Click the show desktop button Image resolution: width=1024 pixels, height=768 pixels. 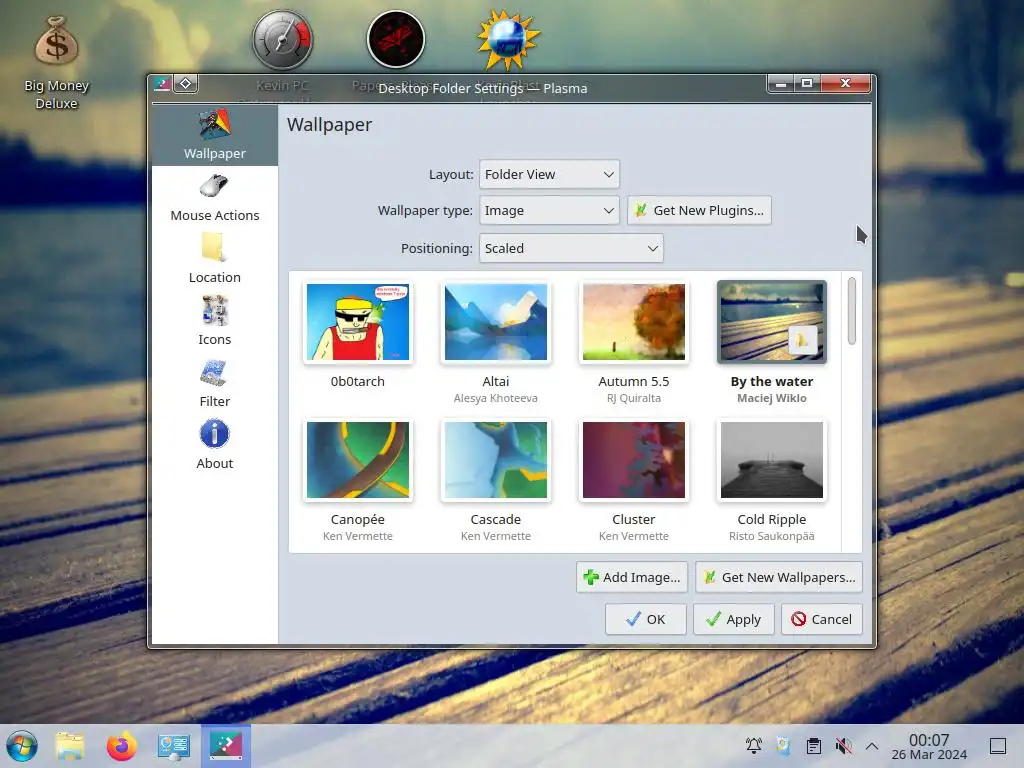pos(998,746)
